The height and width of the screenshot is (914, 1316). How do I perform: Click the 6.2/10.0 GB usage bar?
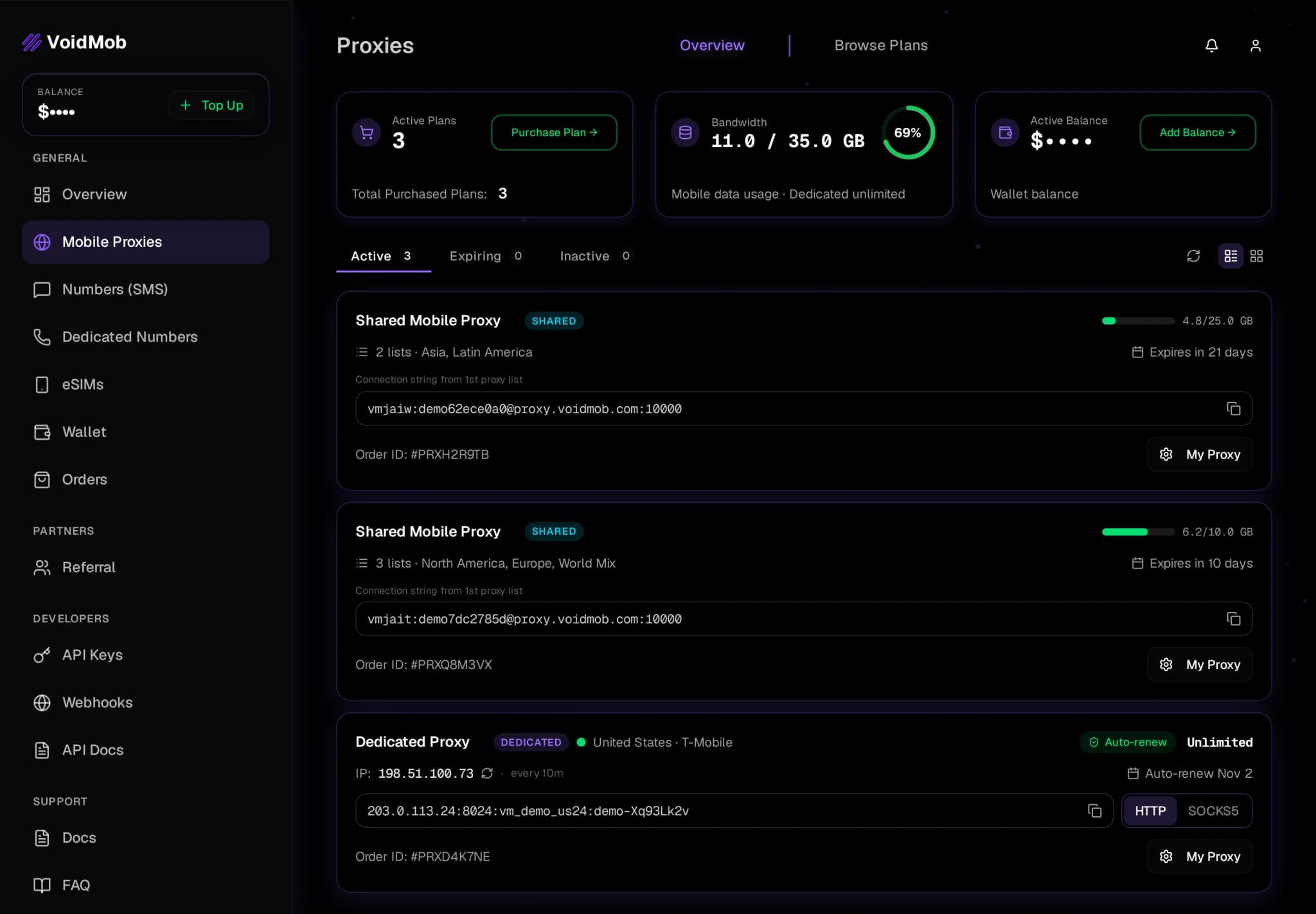(x=1138, y=532)
